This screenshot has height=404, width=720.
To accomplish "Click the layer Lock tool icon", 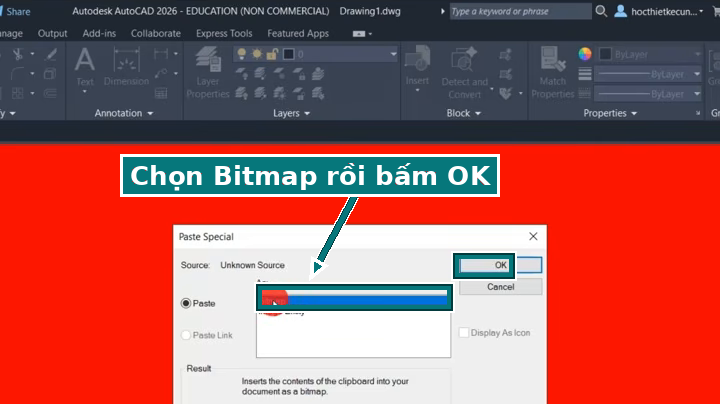I will click(299, 73).
